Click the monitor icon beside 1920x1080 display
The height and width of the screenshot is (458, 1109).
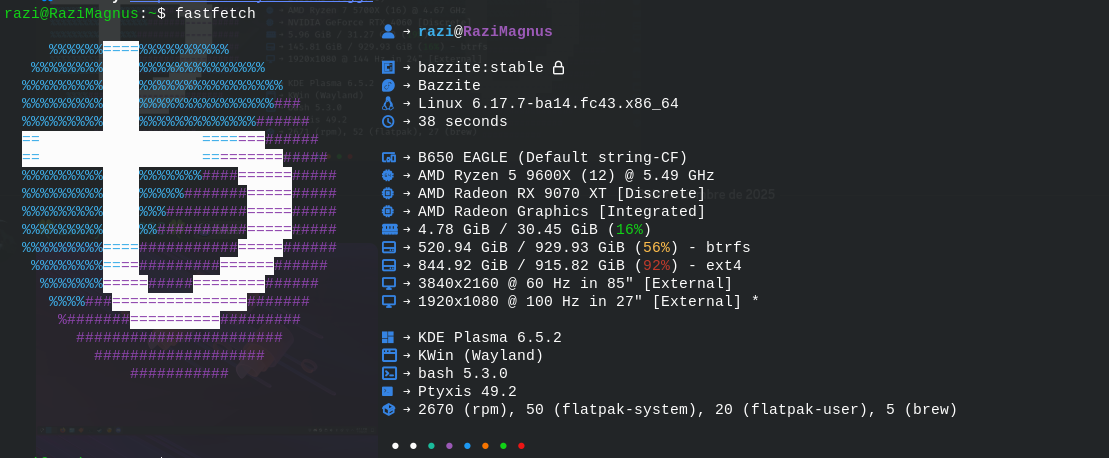point(388,302)
